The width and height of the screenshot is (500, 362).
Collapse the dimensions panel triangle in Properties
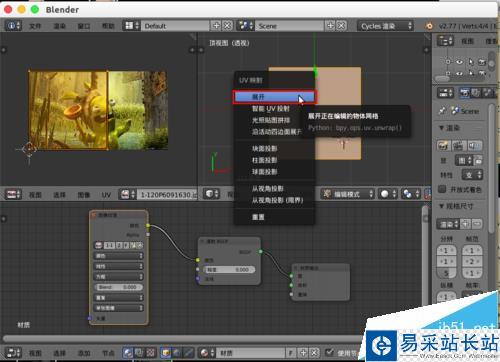442,206
